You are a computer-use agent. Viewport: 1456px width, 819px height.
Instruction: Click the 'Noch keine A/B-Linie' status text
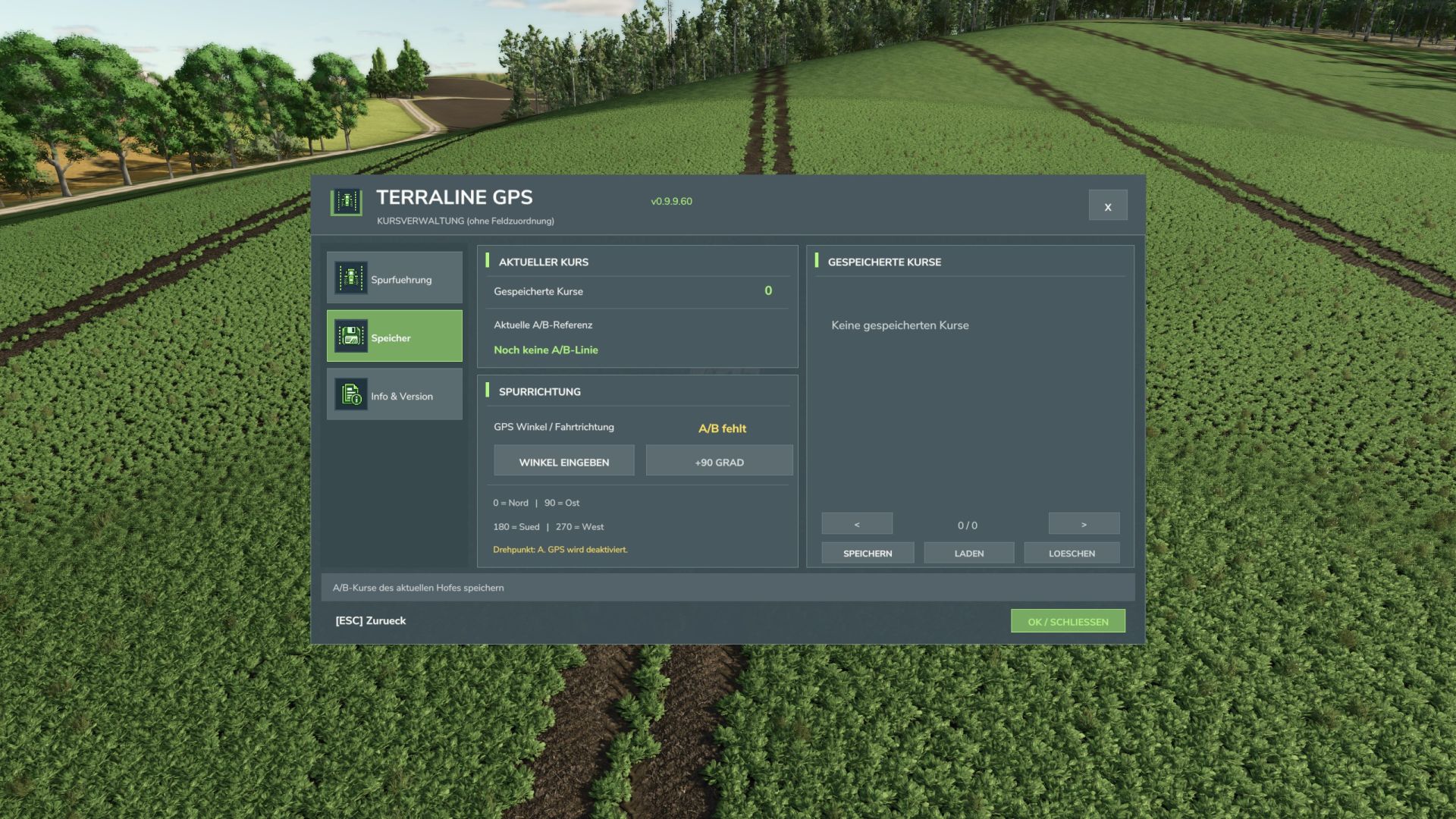pyautogui.click(x=546, y=350)
